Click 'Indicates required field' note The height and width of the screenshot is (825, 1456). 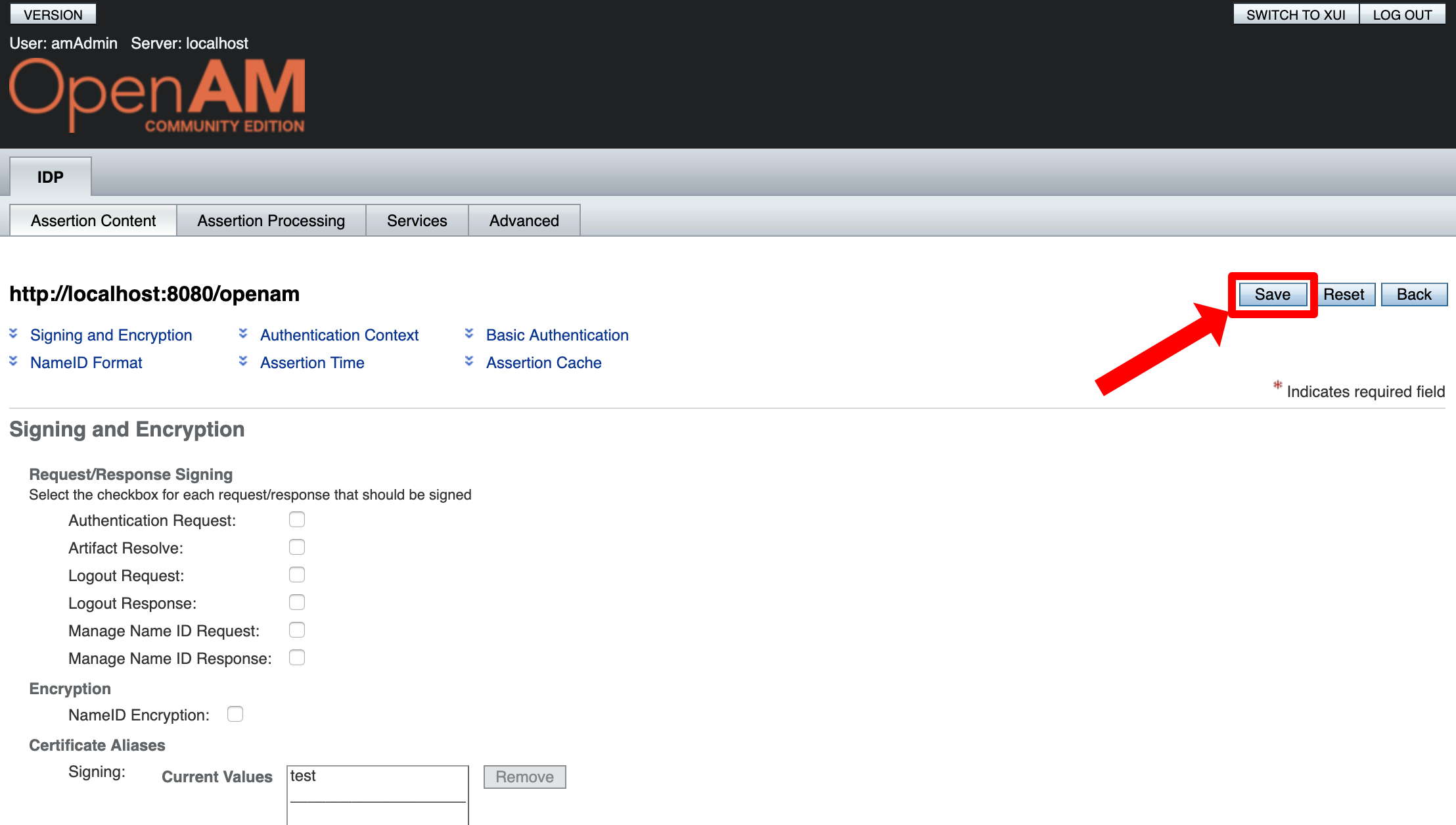tap(1366, 392)
